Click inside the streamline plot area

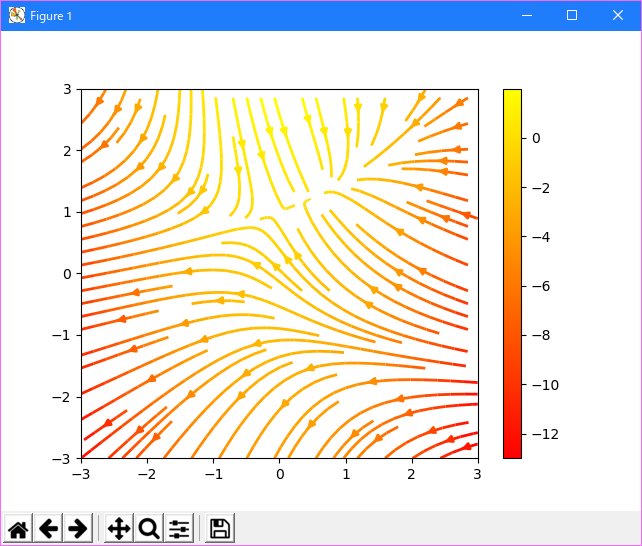tap(280, 273)
